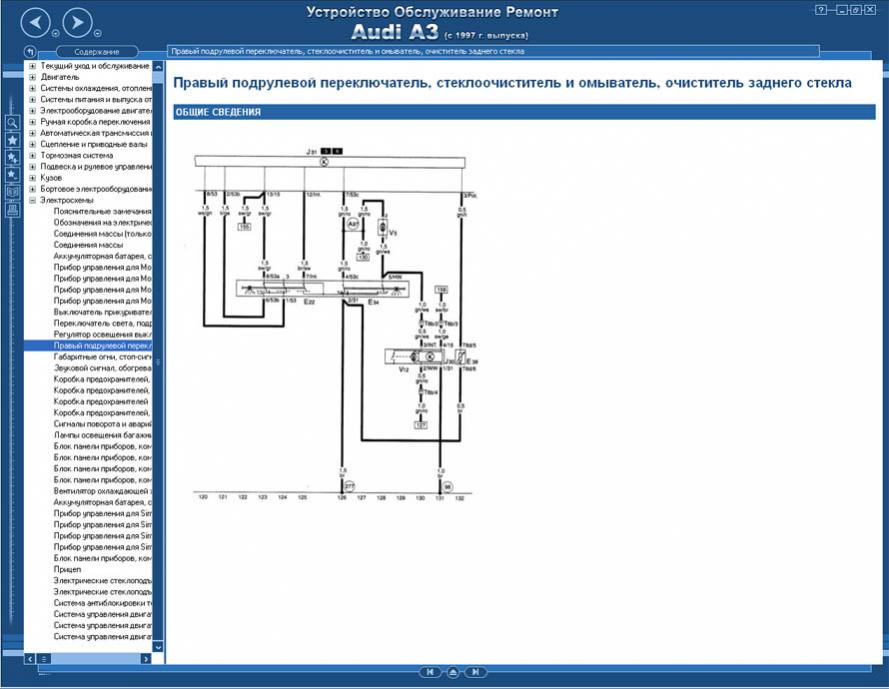Screen dimensions: 889x689
Task: Open the help question mark button
Action: pos(820,10)
